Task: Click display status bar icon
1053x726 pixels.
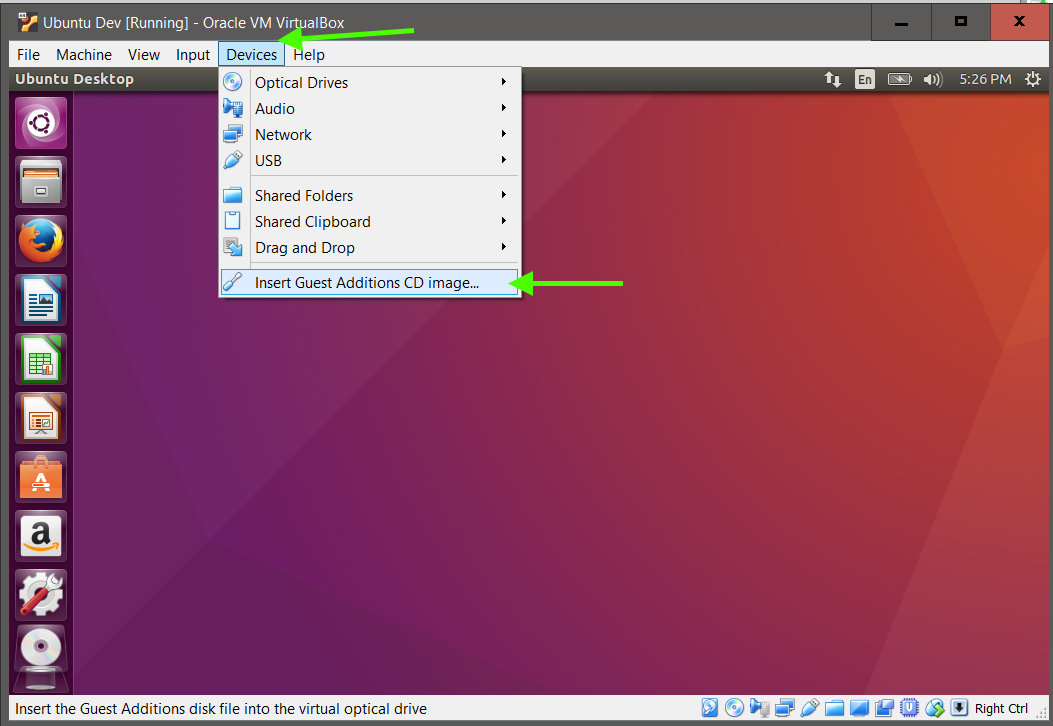Action: (859, 708)
